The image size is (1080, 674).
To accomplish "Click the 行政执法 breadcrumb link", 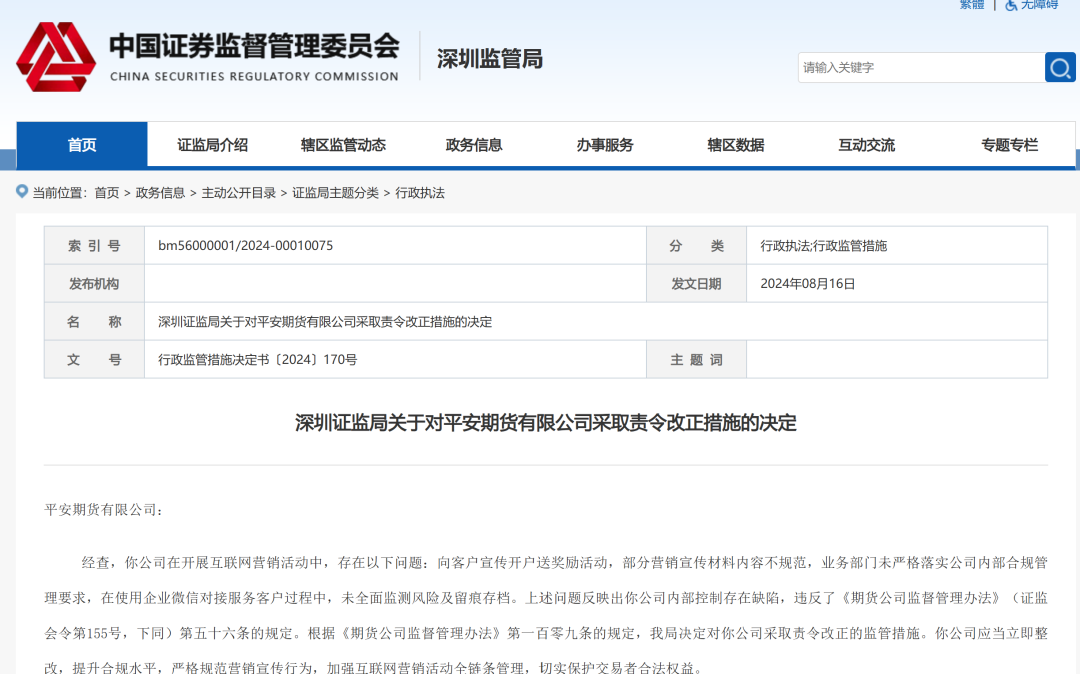I will point(420,193).
